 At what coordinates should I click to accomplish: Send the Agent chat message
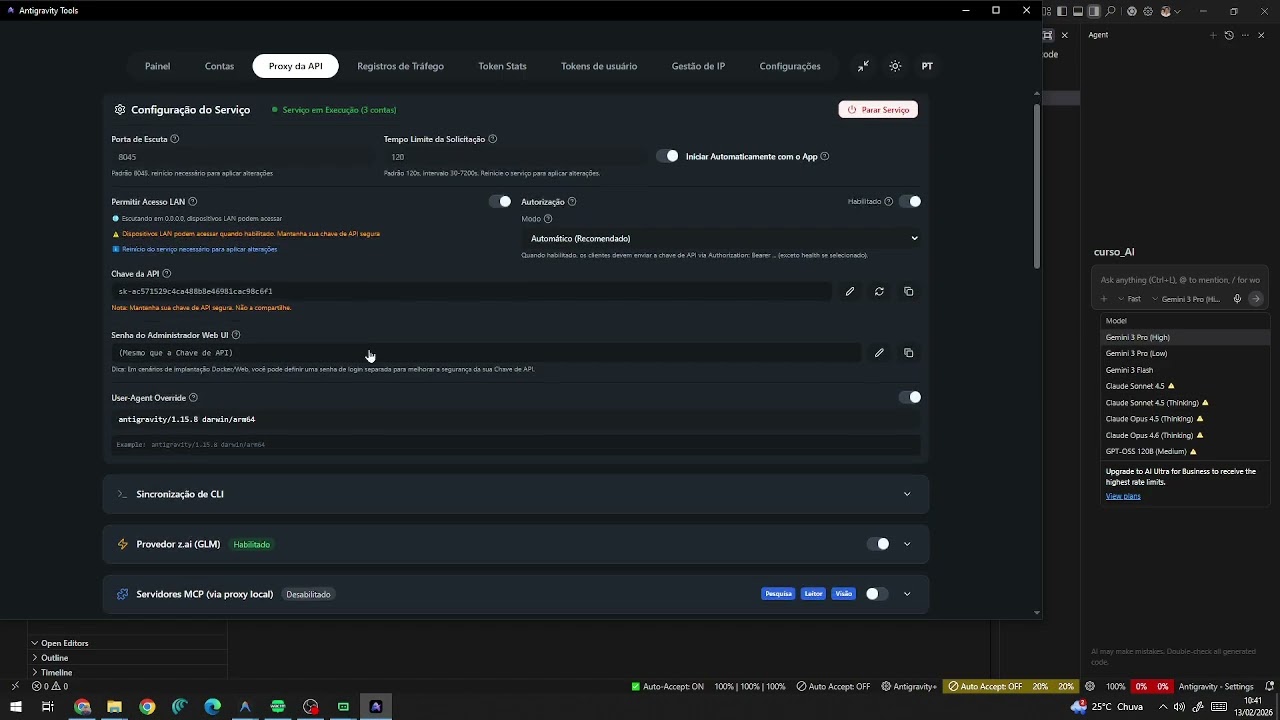[1256, 299]
